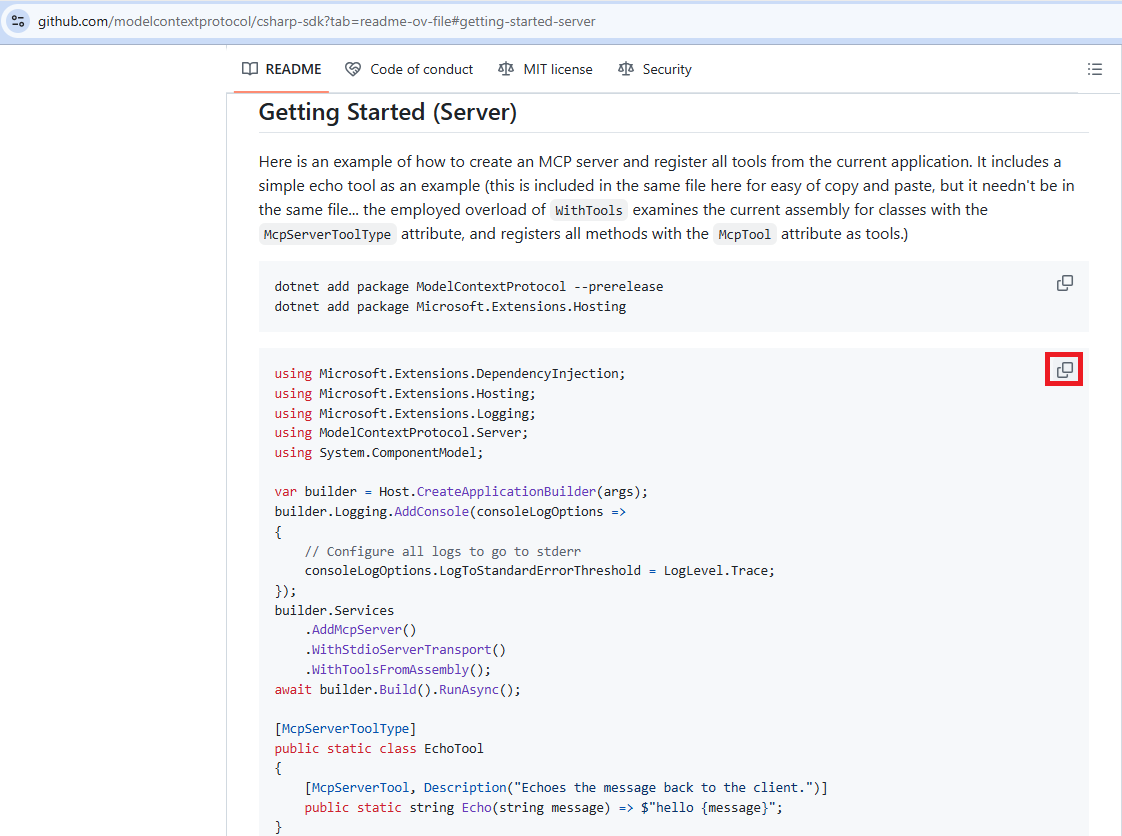Click the inline McpTool code snippet
The width and height of the screenshot is (1122, 836).
click(x=745, y=235)
